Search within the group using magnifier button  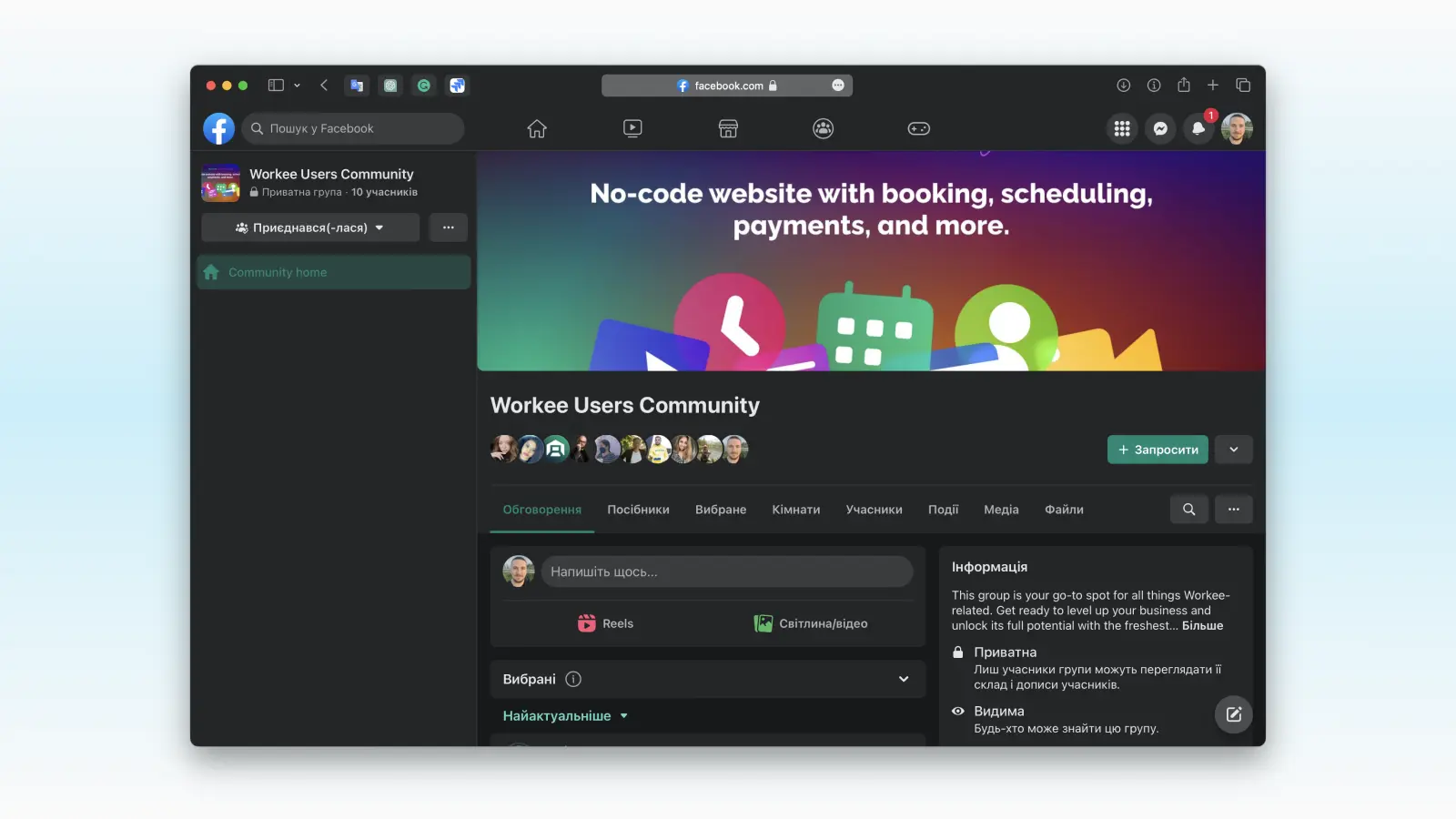pos(1189,510)
